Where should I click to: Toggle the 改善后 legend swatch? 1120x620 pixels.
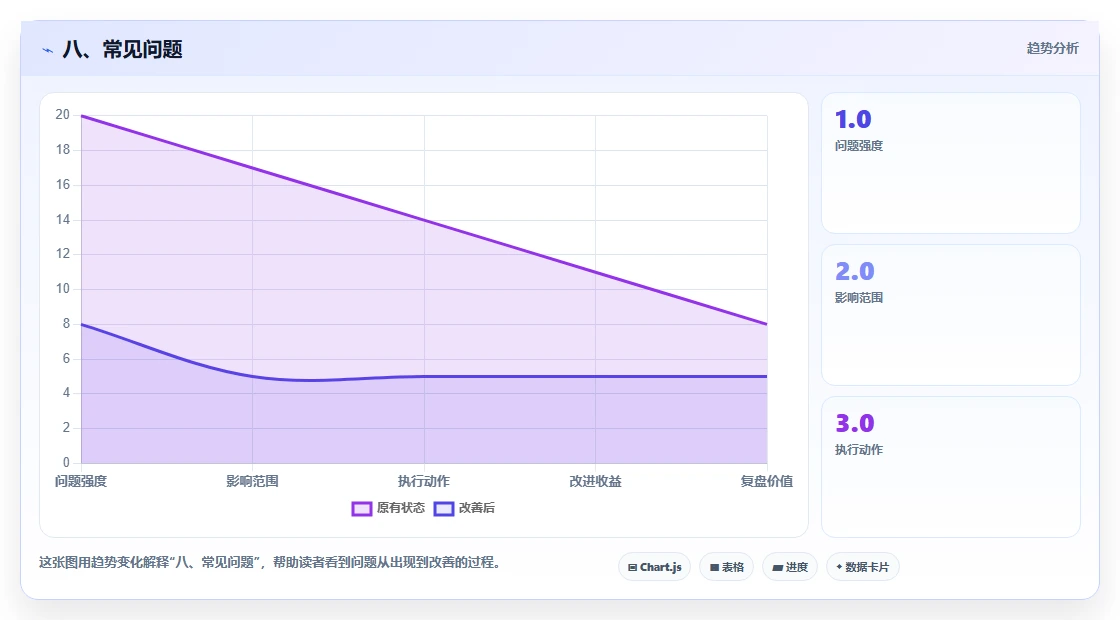click(444, 509)
